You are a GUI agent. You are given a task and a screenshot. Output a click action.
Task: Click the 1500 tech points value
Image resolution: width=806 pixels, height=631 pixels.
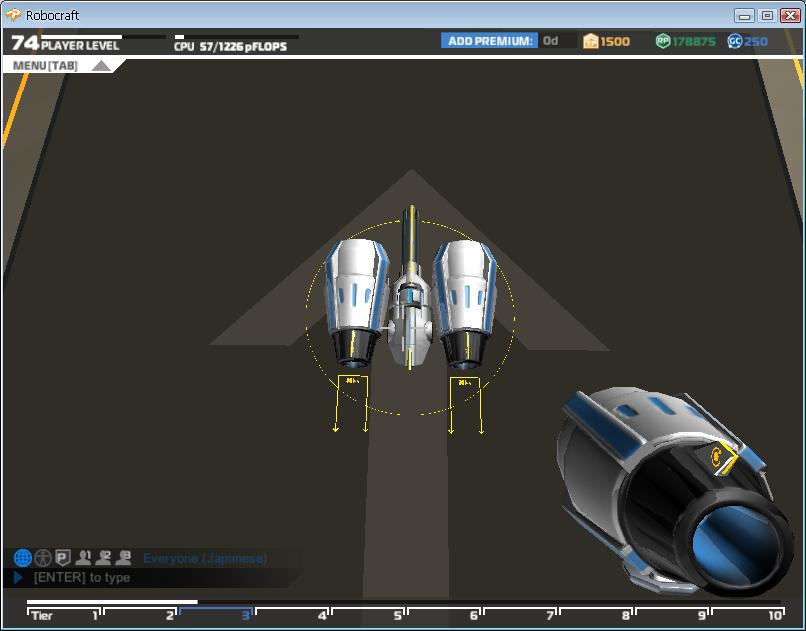[615, 42]
